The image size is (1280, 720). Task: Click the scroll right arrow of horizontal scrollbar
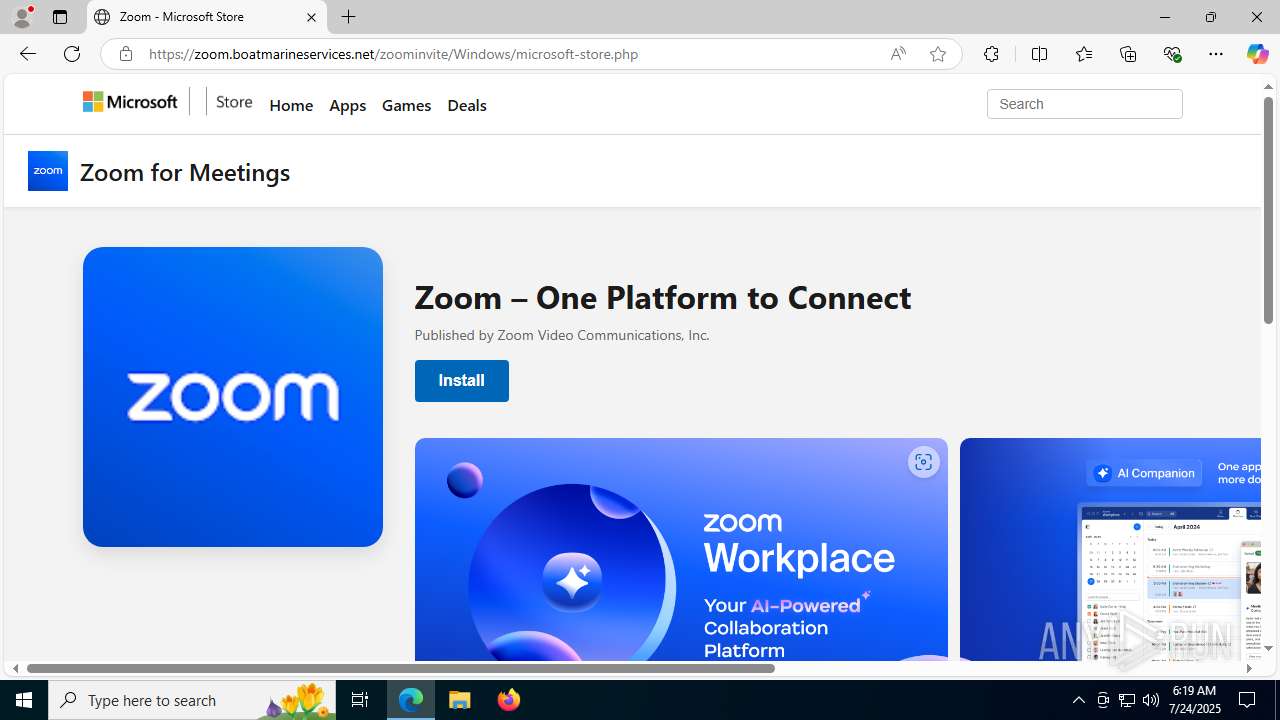1249,668
